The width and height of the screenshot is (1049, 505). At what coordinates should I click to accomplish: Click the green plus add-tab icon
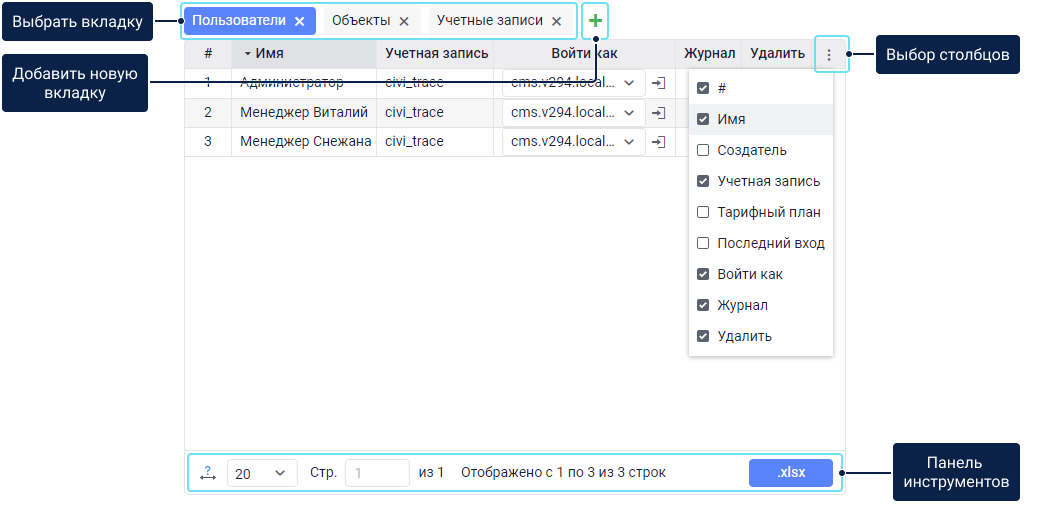click(595, 20)
